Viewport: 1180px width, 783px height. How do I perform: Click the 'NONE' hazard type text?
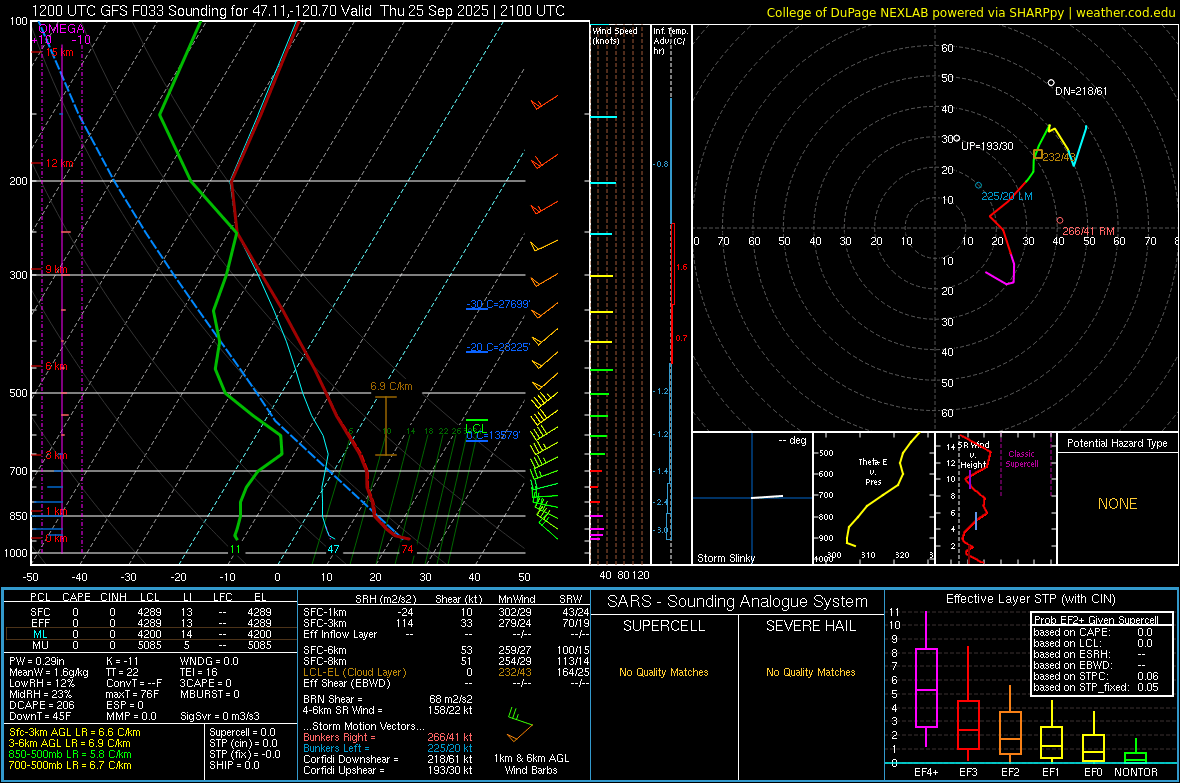pyautogui.click(x=1117, y=504)
